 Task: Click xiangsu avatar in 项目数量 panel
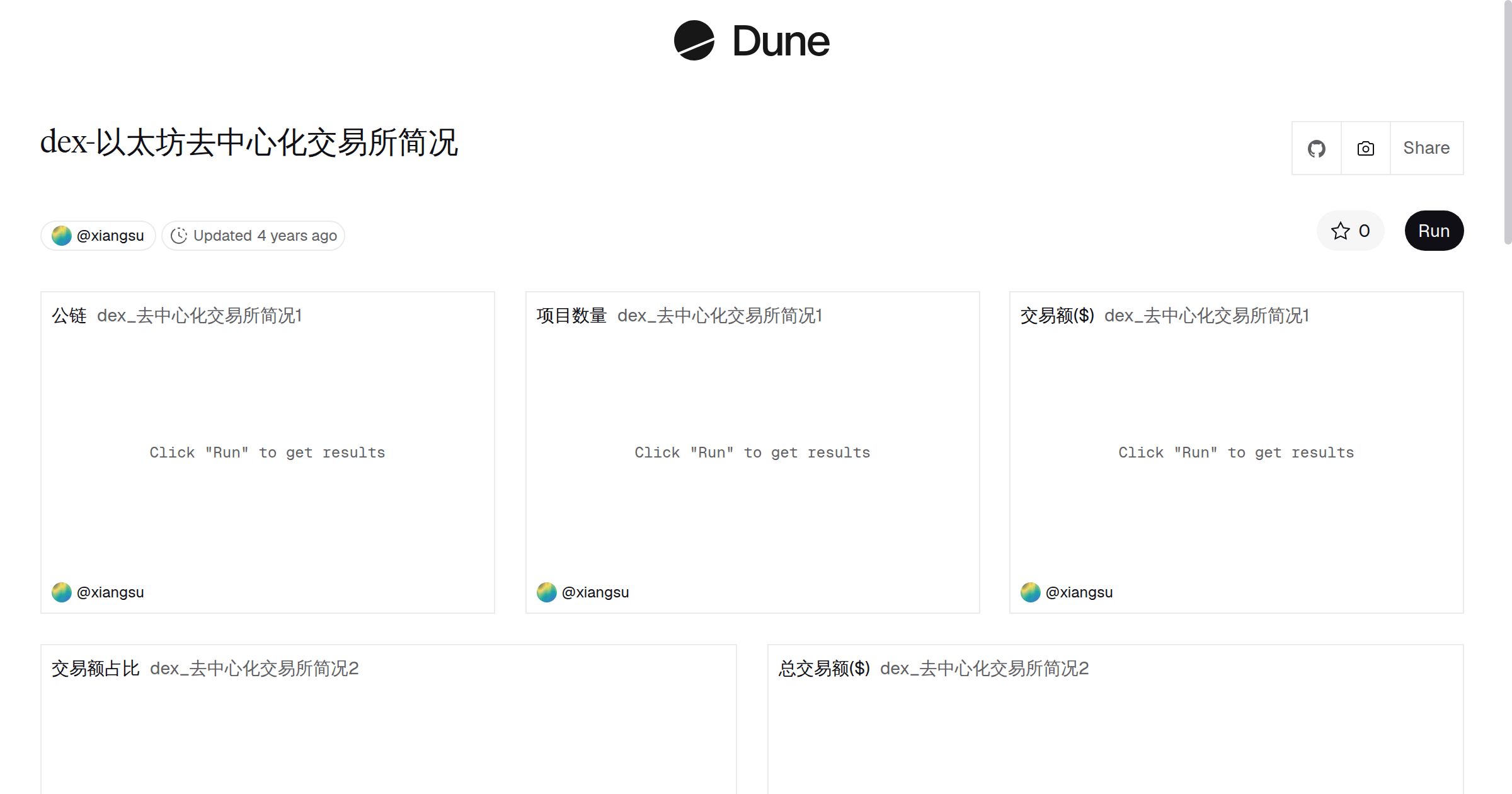coord(547,592)
